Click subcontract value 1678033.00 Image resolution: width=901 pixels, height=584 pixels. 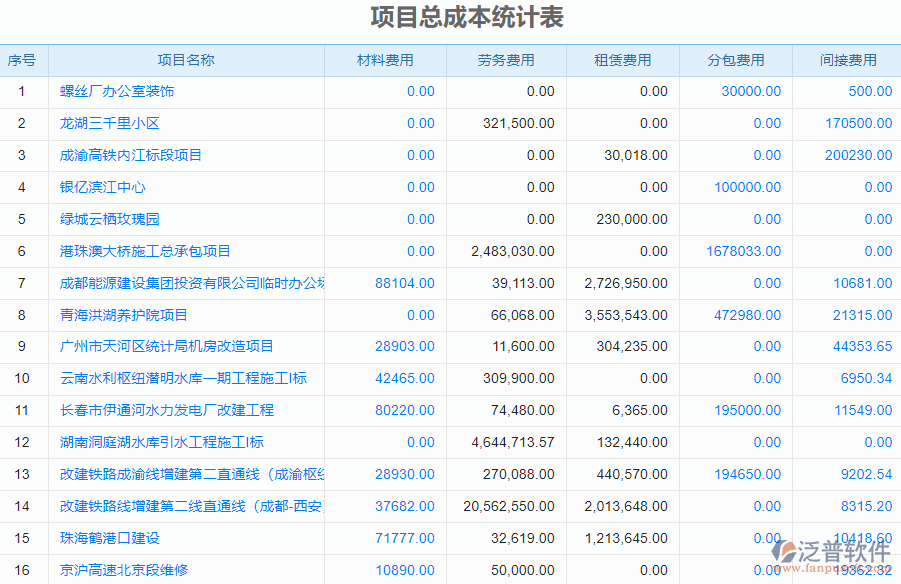pos(743,252)
